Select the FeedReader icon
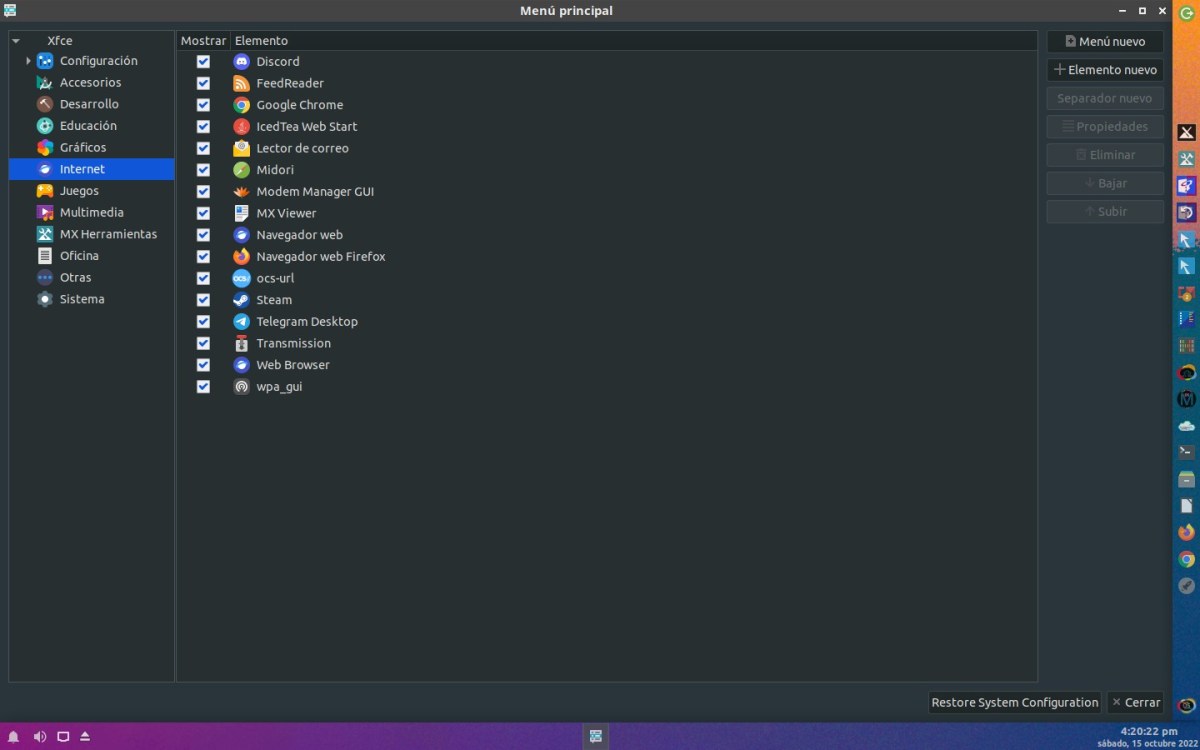 coord(241,84)
